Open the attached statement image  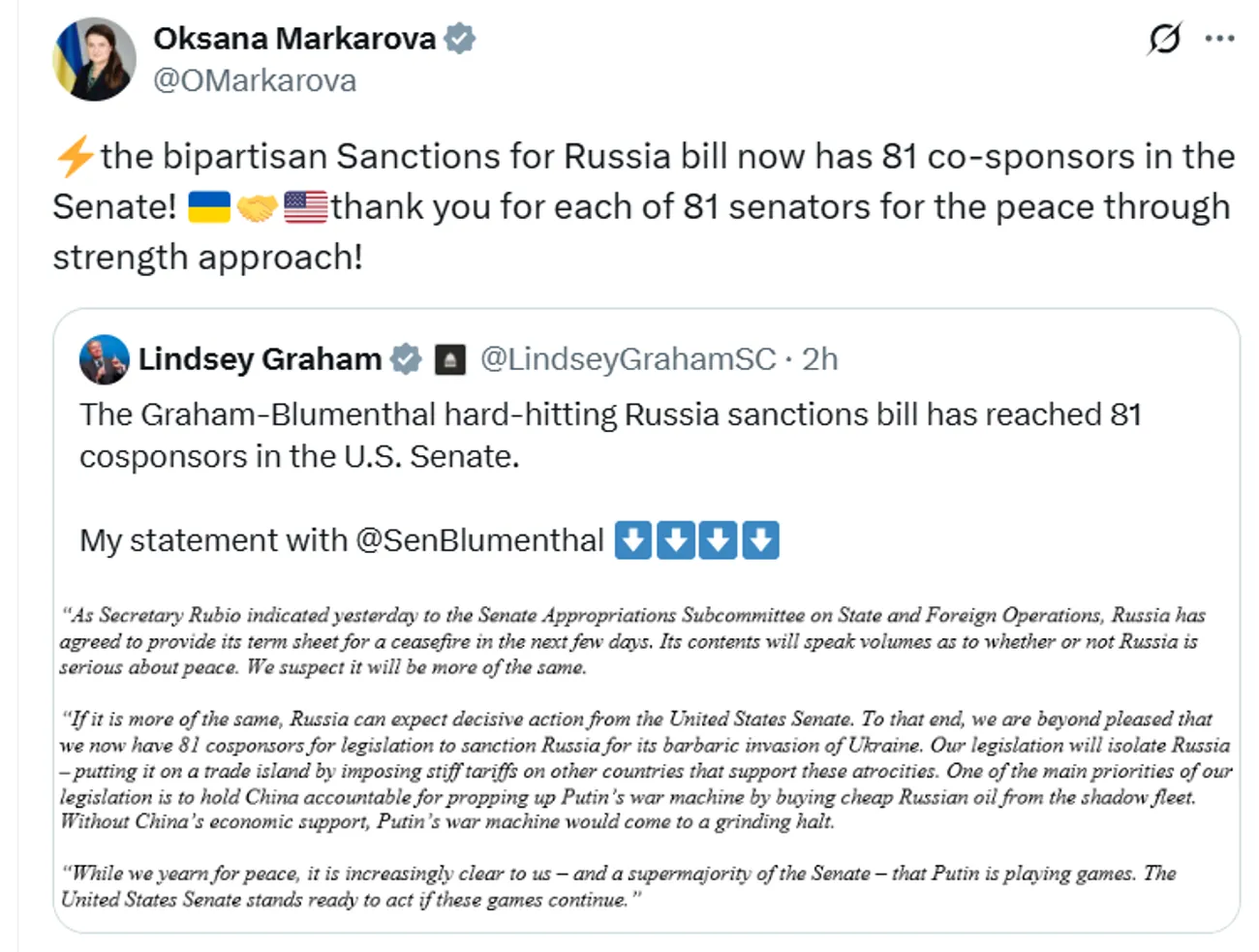[x=646, y=757]
